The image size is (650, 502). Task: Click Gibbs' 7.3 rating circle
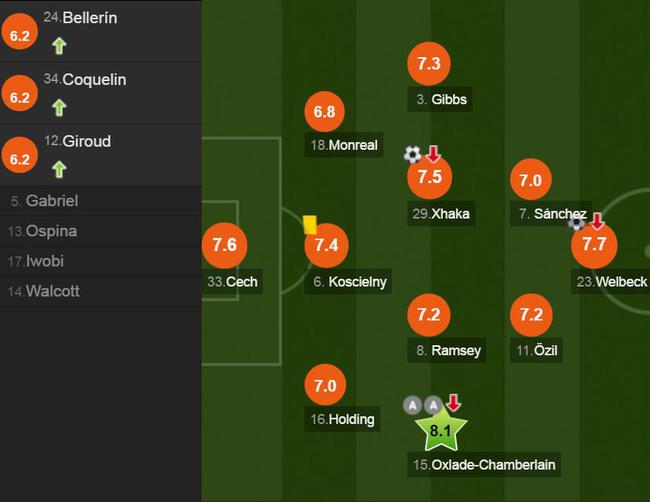coord(429,63)
